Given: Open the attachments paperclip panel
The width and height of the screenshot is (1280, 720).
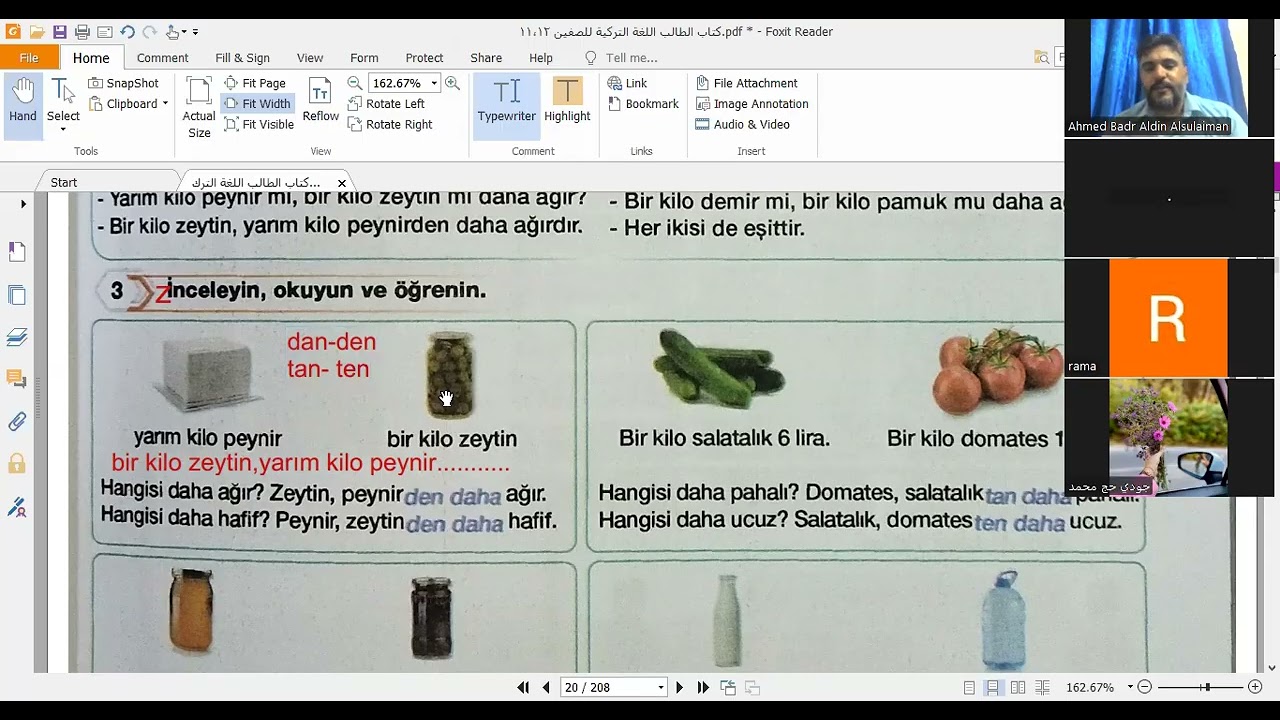Looking at the screenshot, I should 17,422.
